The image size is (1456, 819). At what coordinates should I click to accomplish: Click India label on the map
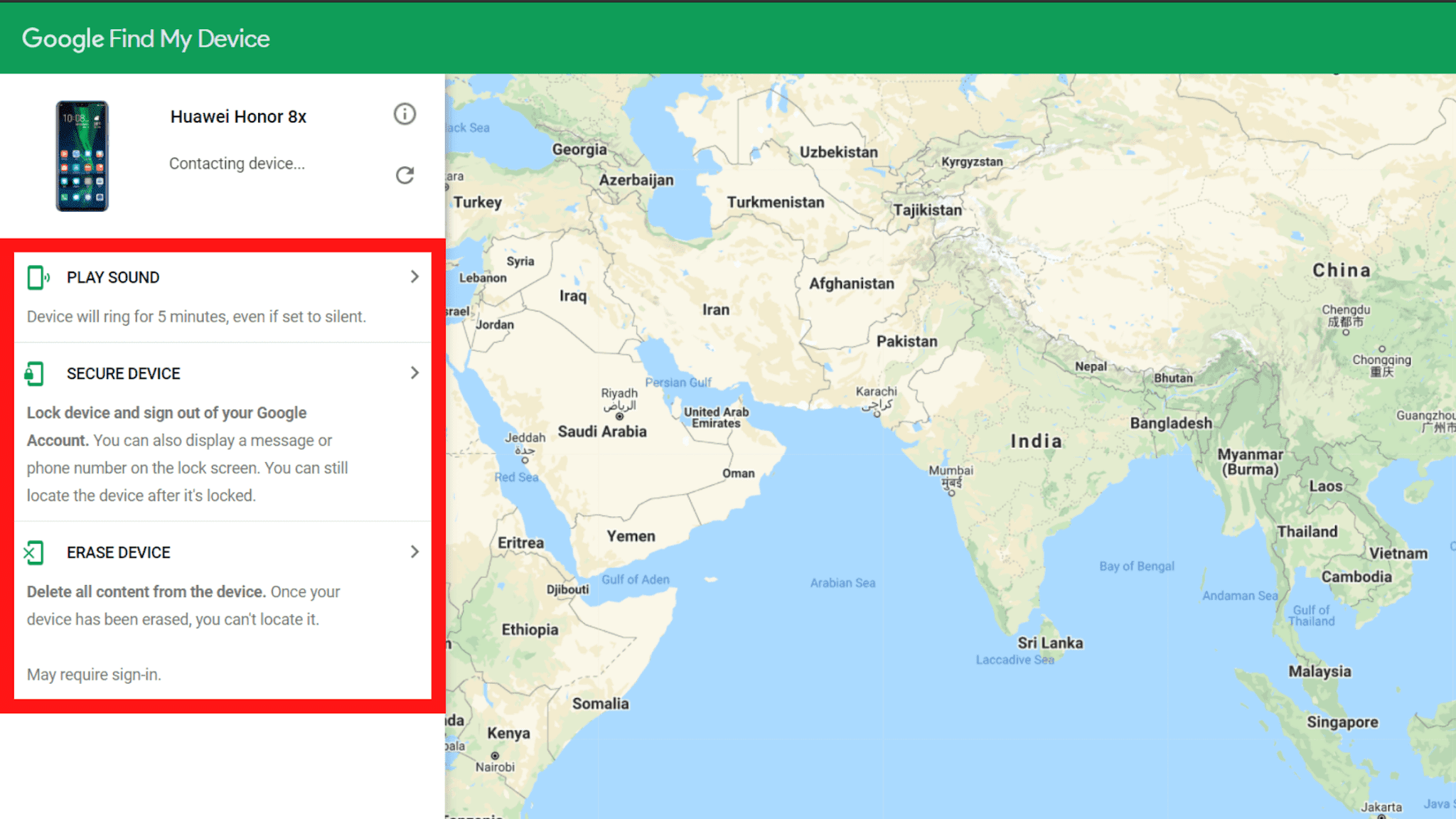click(x=1036, y=441)
